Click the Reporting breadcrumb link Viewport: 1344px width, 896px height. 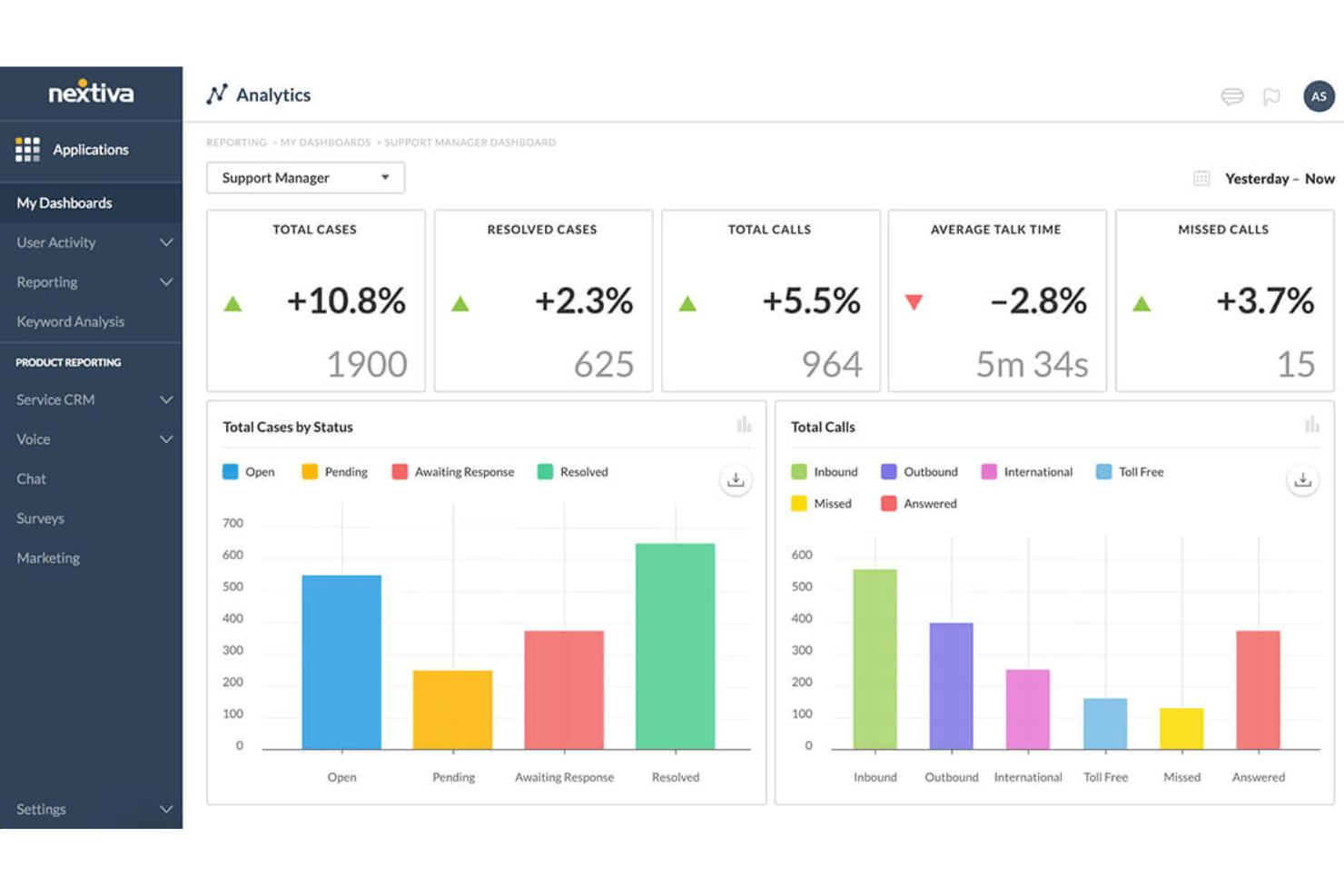click(x=236, y=142)
